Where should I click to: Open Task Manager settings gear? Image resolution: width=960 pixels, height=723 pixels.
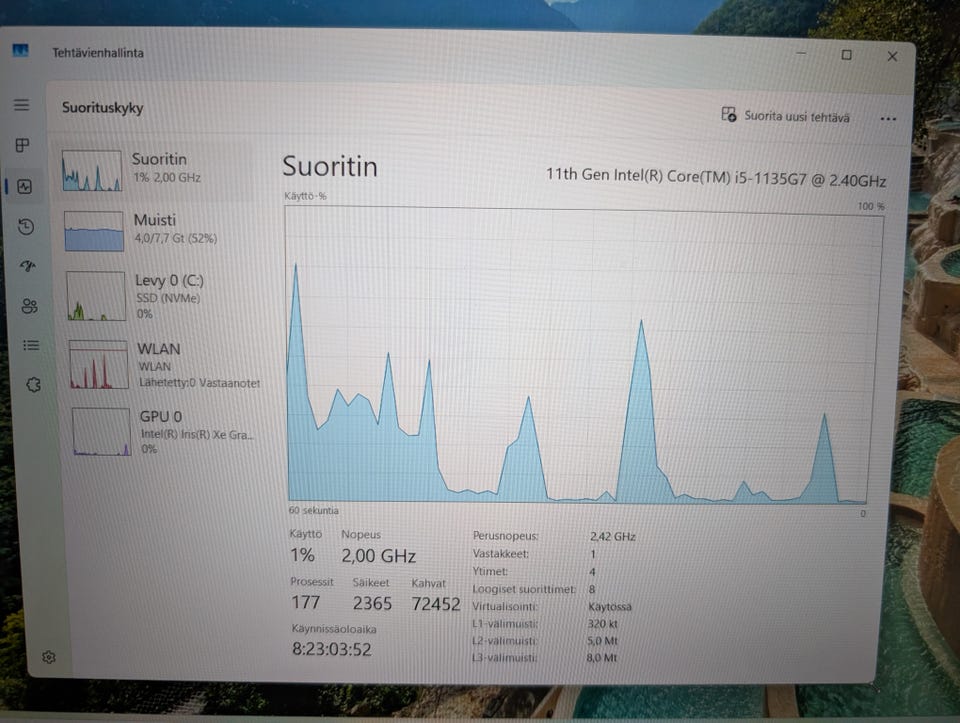(49, 657)
